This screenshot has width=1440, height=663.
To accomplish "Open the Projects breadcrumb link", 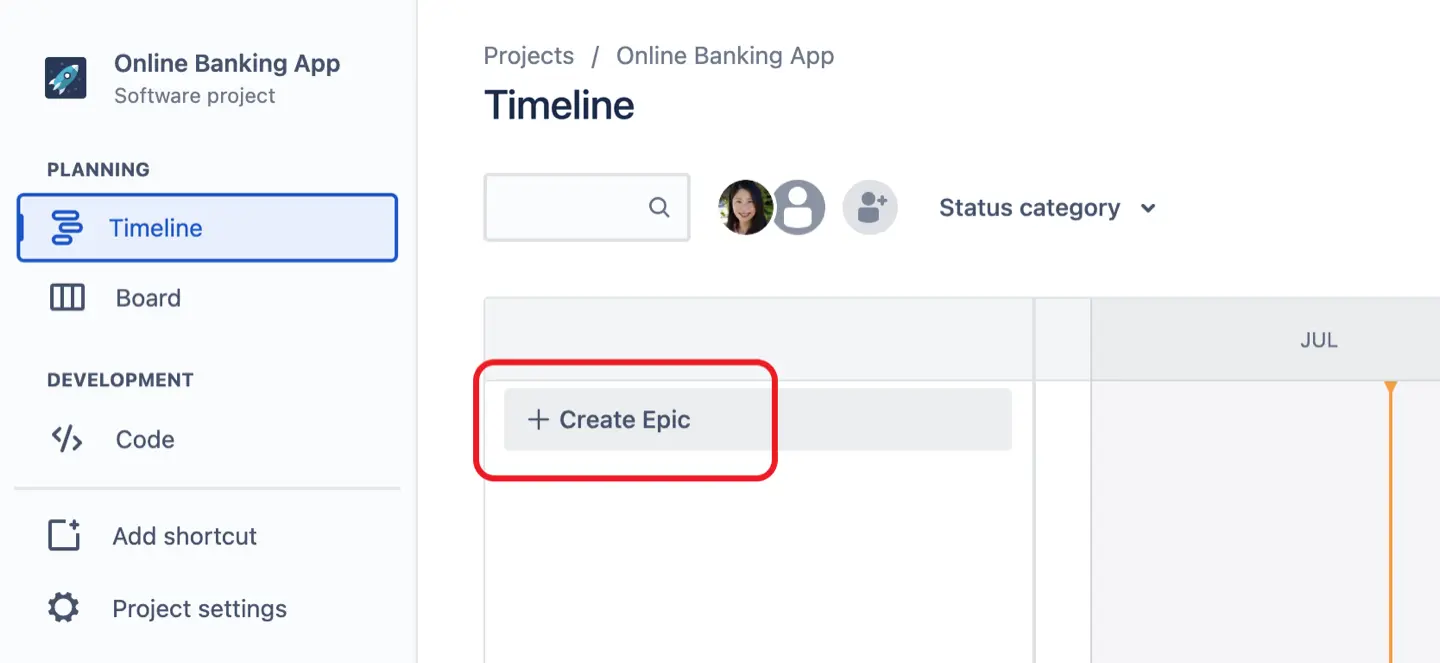I will 529,55.
